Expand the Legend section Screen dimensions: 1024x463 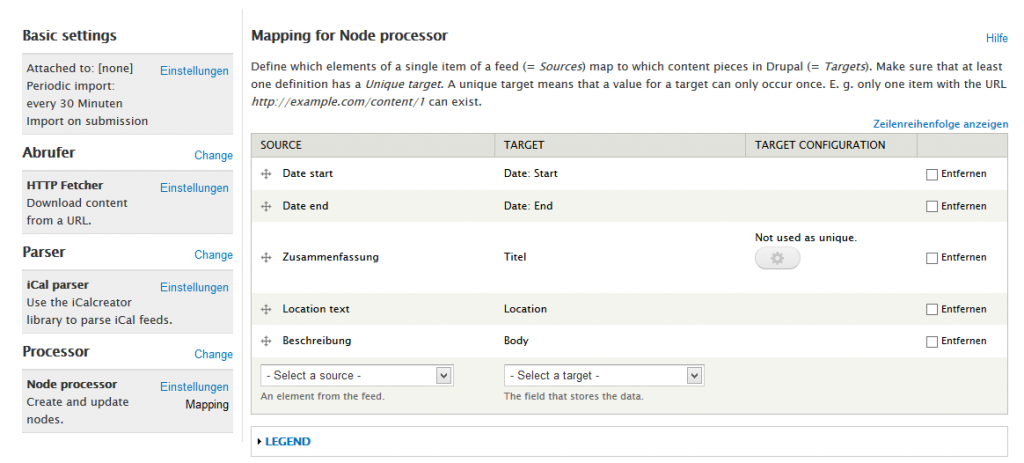(x=286, y=441)
